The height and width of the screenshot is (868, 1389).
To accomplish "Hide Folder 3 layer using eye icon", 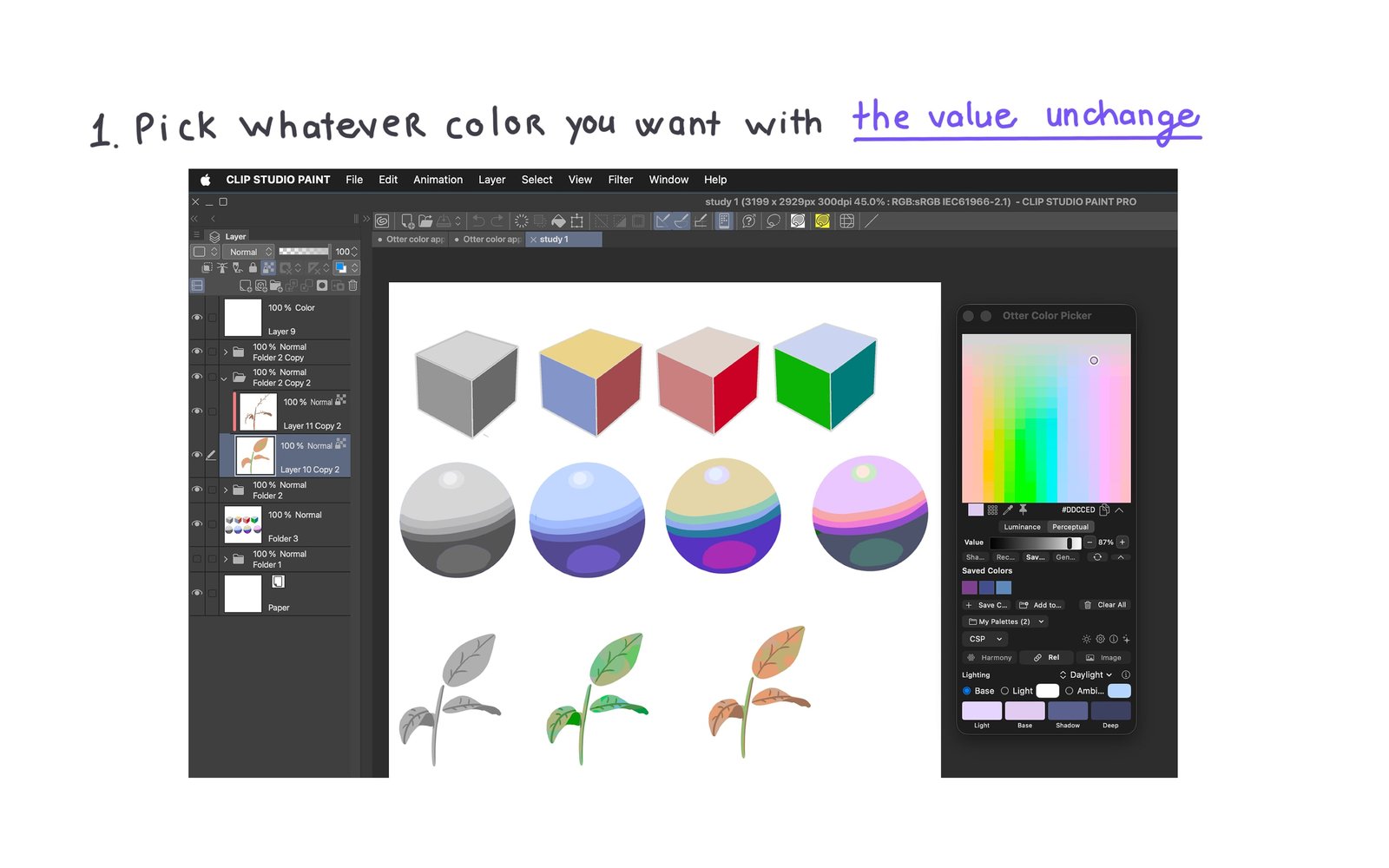I will click(x=197, y=524).
